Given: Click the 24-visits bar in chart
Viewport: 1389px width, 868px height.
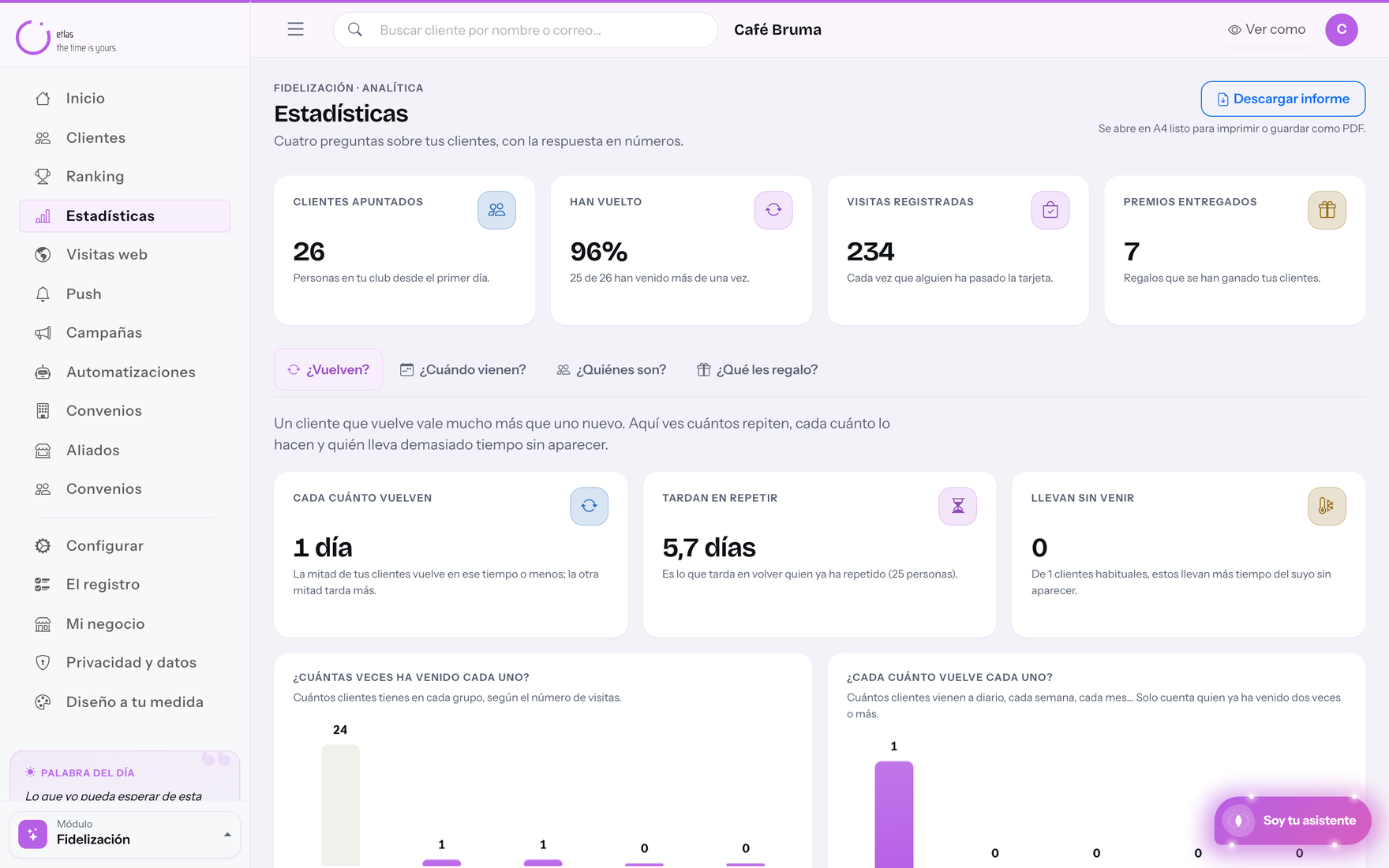Looking at the screenshot, I should coord(340,805).
